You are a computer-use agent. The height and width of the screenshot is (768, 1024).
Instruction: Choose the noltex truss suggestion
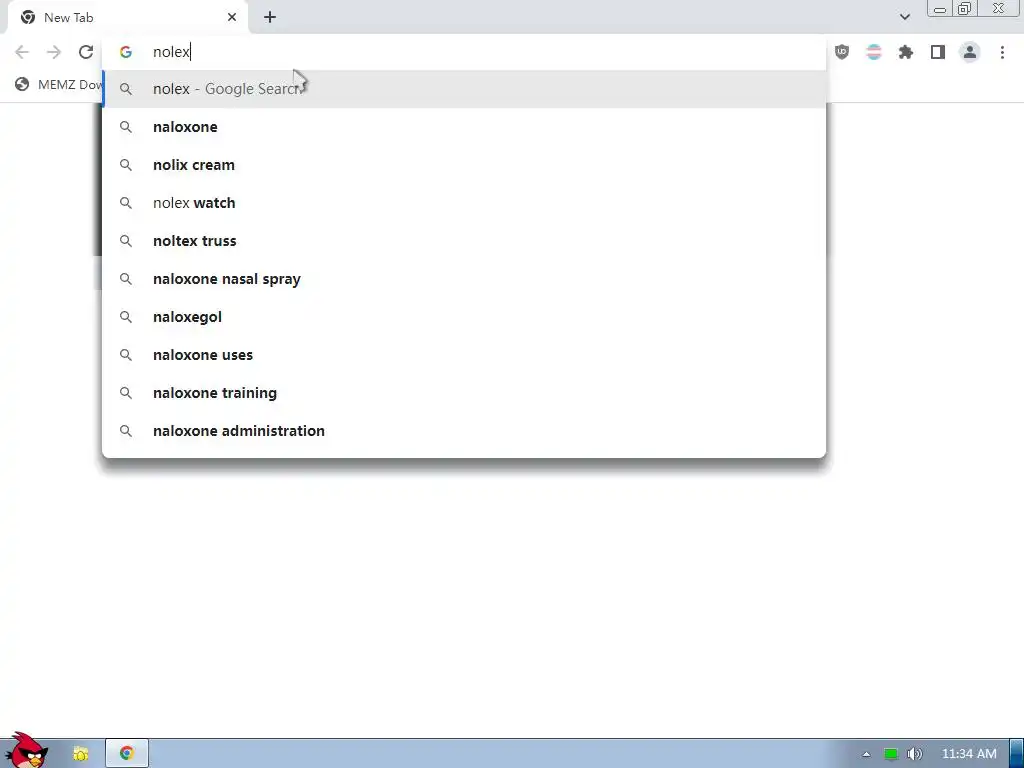click(464, 241)
